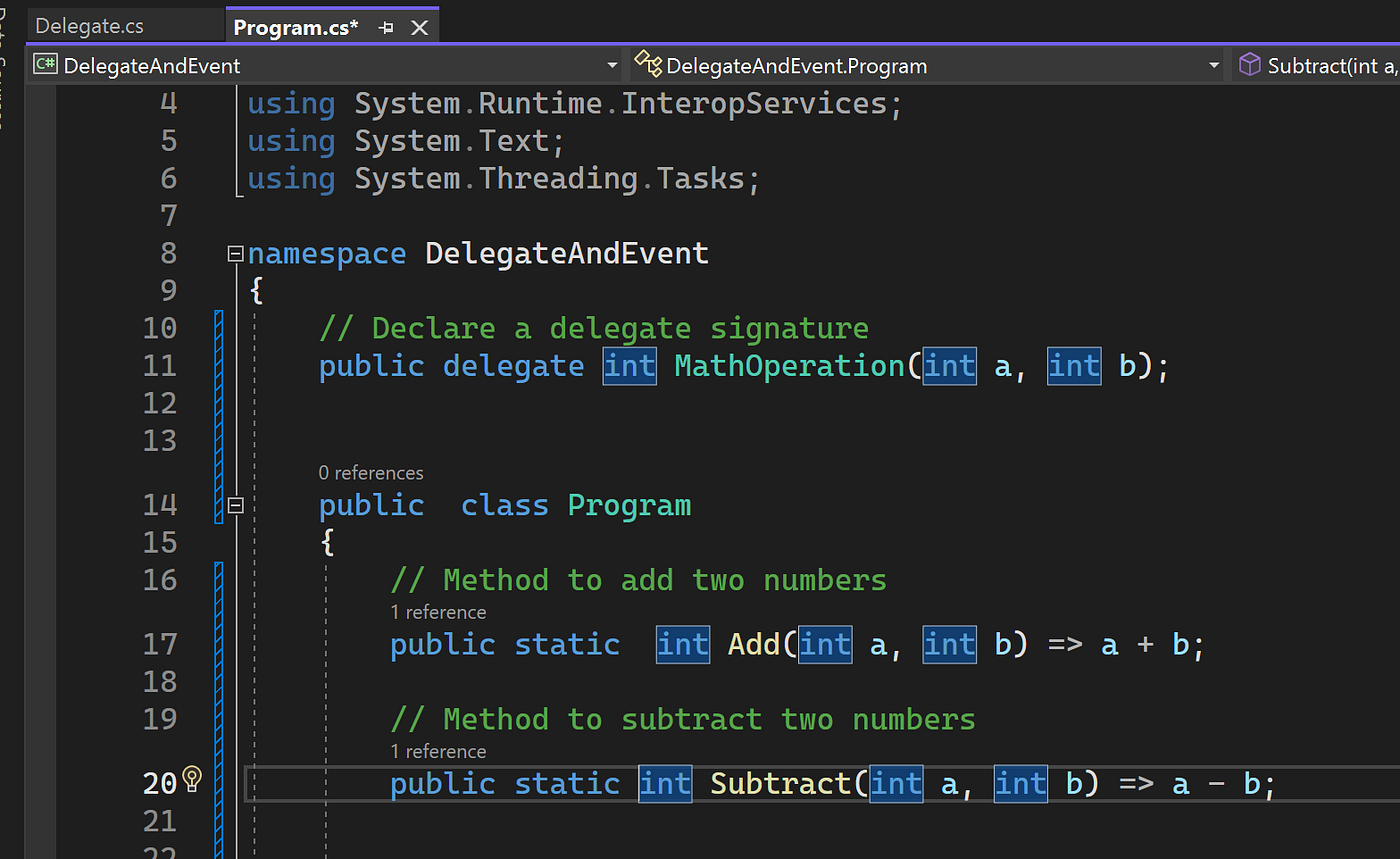Image resolution: width=1400 pixels, height=859 pixels.
Task: Open the 0 references CodeLens link
Action: 371,473
